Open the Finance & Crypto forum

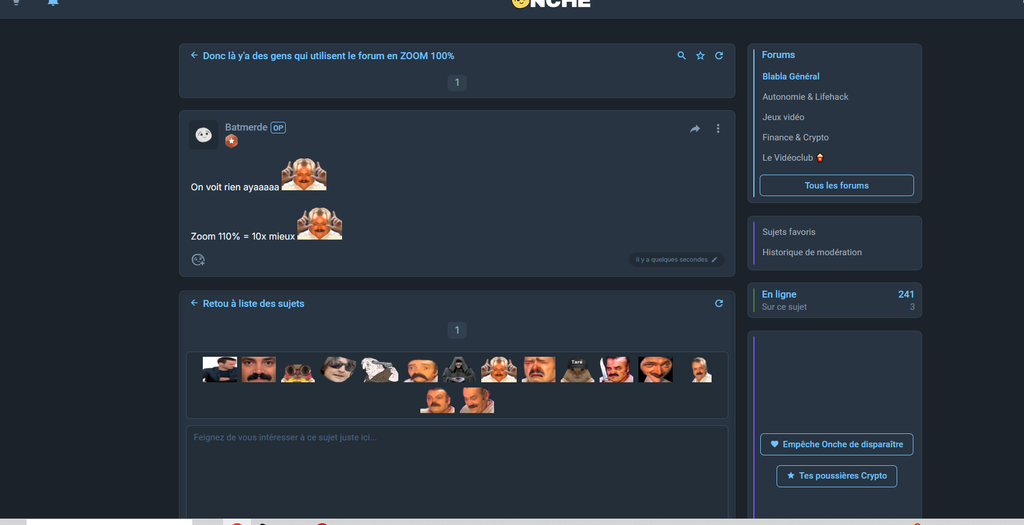coord(795,137)
